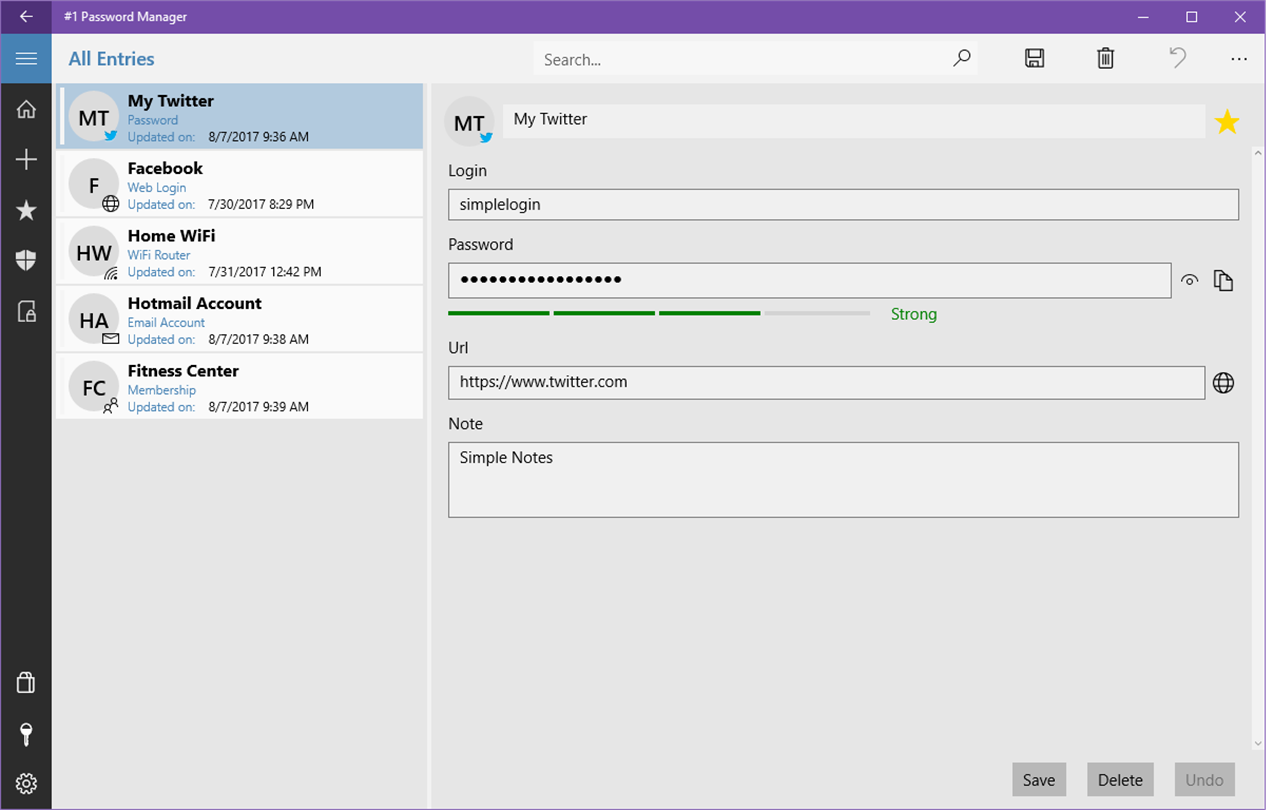Screen dimensions: 1266x810
Task: Select the My Twitter entry in the list
Action: pos(240,117)
